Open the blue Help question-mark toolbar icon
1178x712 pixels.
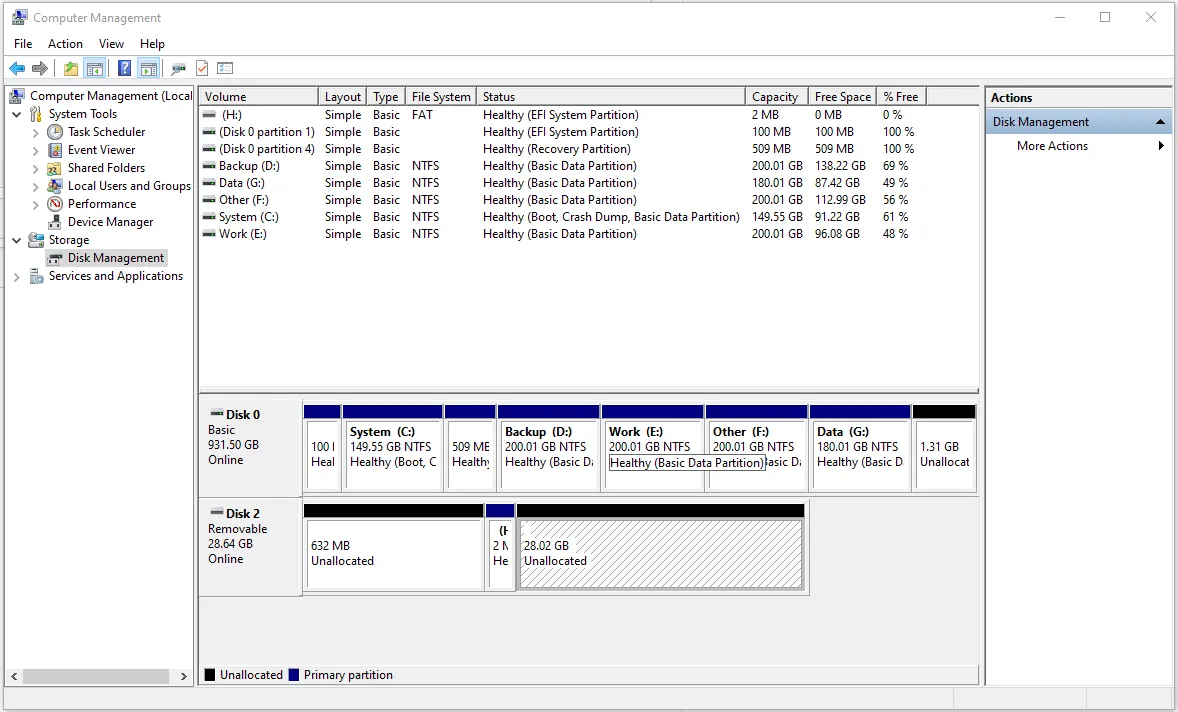125,68
